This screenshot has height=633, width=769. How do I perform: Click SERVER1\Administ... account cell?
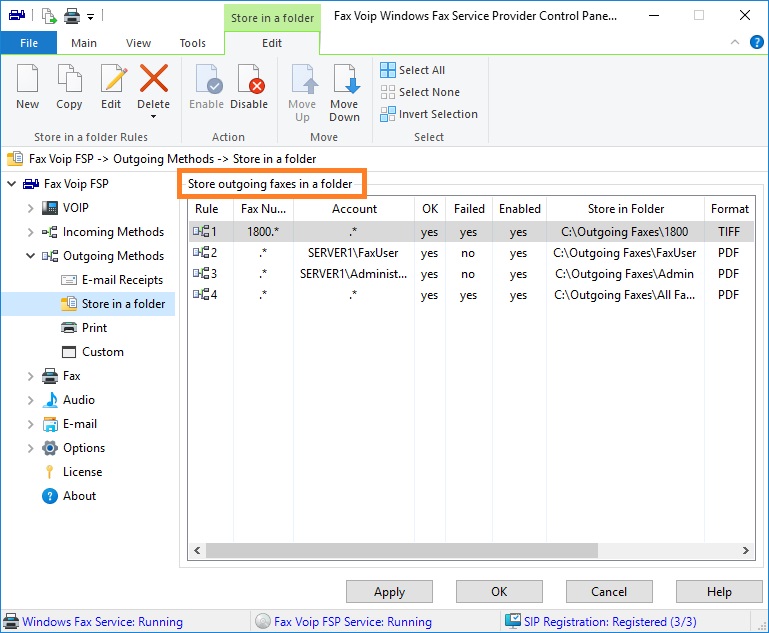pos(353,274)
